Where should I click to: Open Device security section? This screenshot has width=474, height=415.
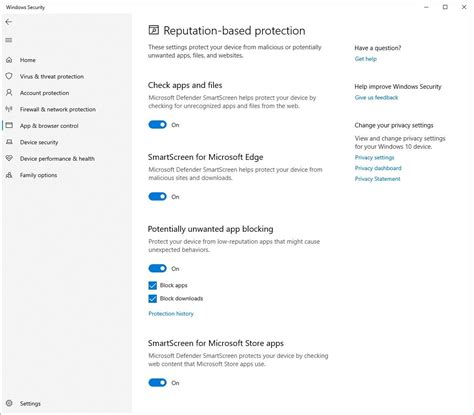(x=39, y=142)
